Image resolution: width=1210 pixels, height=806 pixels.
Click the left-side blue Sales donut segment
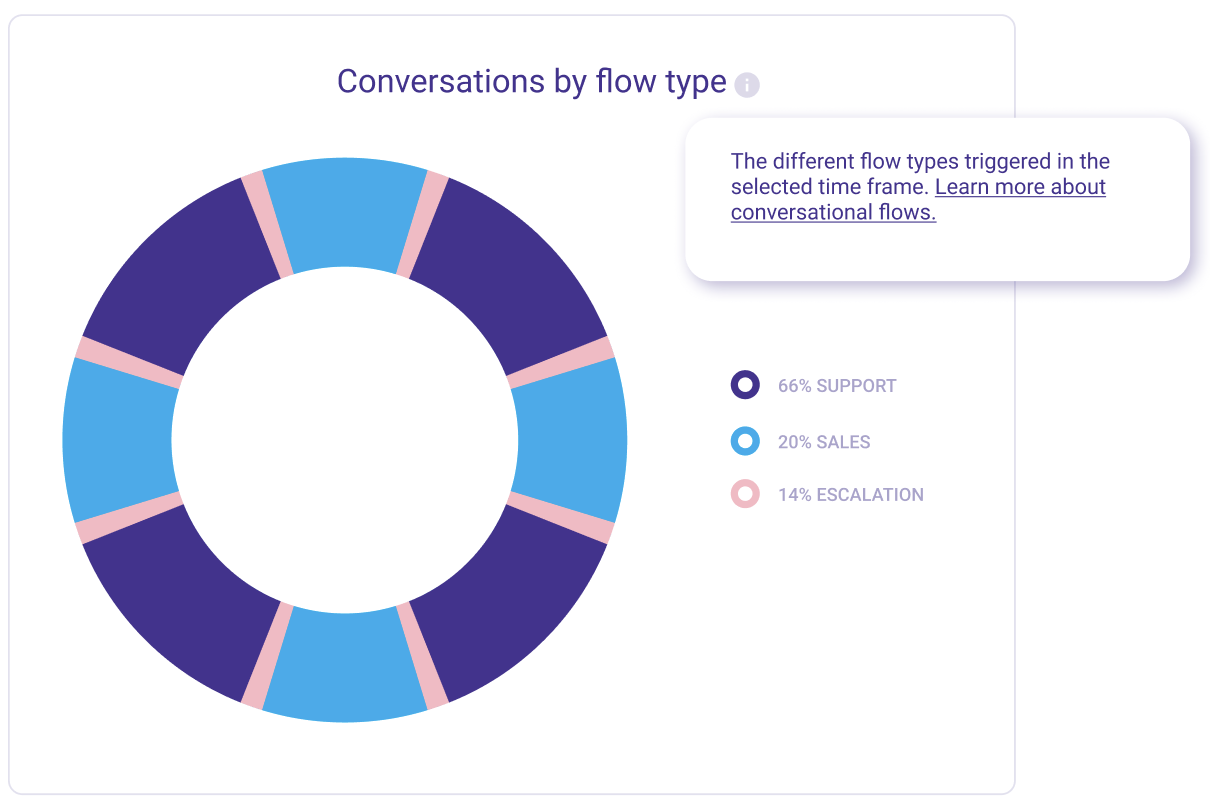120,440
